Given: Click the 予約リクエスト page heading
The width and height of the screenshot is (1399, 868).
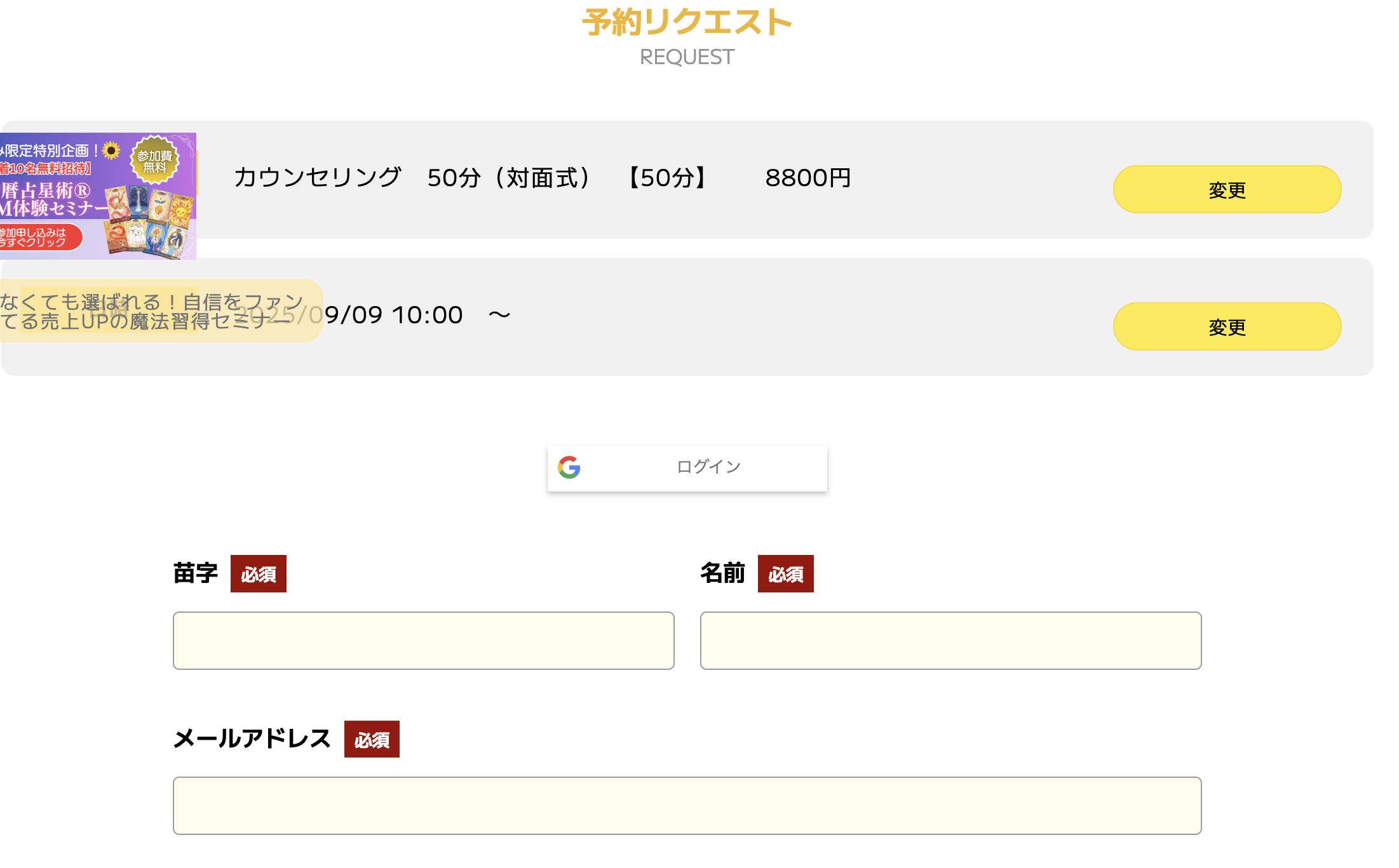Looking at the screenshot, I should pos(687,23).
